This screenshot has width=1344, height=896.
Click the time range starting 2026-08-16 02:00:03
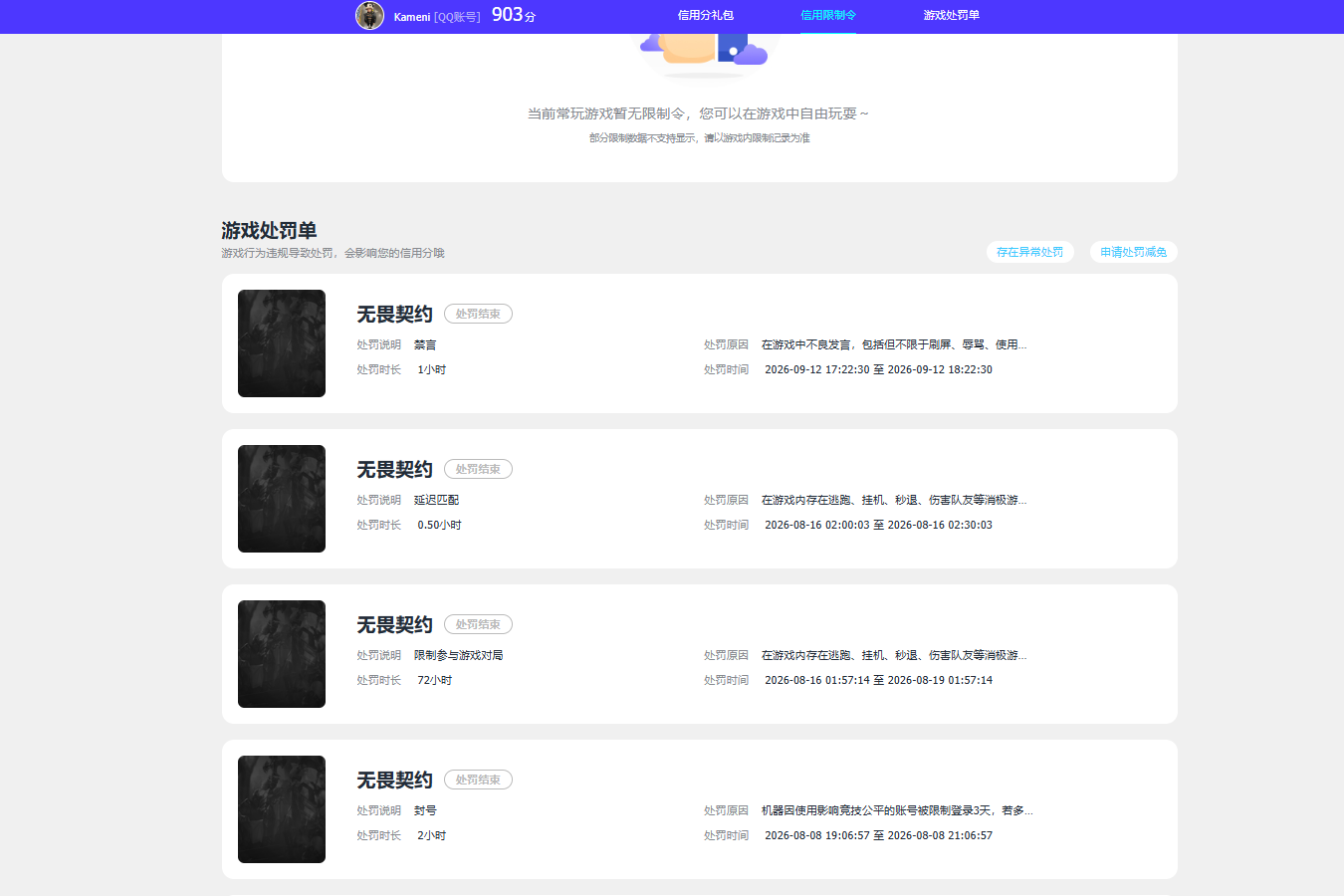click(x=878, y=525)
